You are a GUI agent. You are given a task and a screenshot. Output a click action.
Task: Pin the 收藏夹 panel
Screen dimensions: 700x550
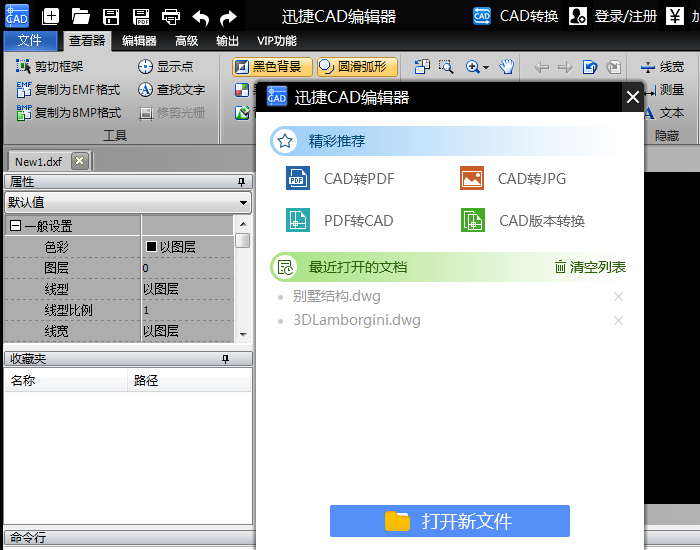pos(225,359)
